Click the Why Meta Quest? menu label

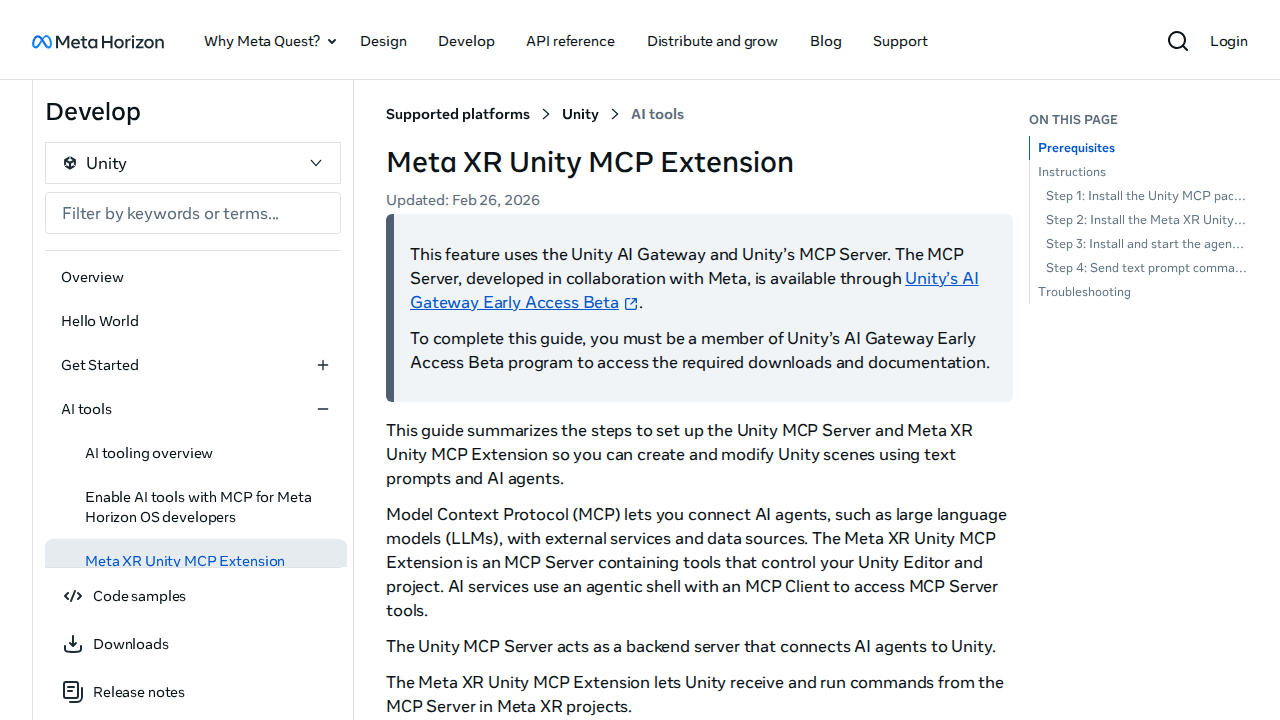click(262, 41)
